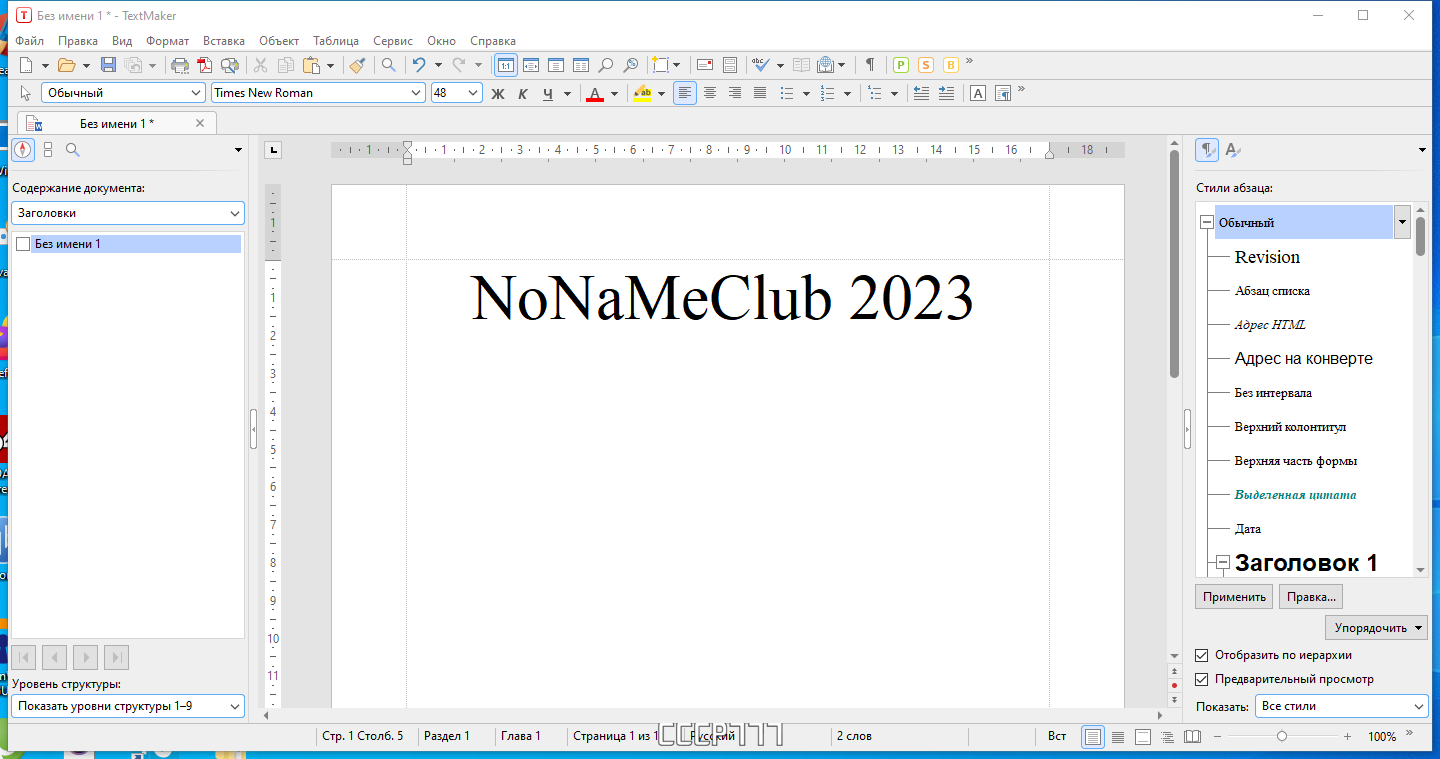The height and width of the screenshot is (759, 1440).
Task: Open the Вставка menu
Action: pos(224,41)
